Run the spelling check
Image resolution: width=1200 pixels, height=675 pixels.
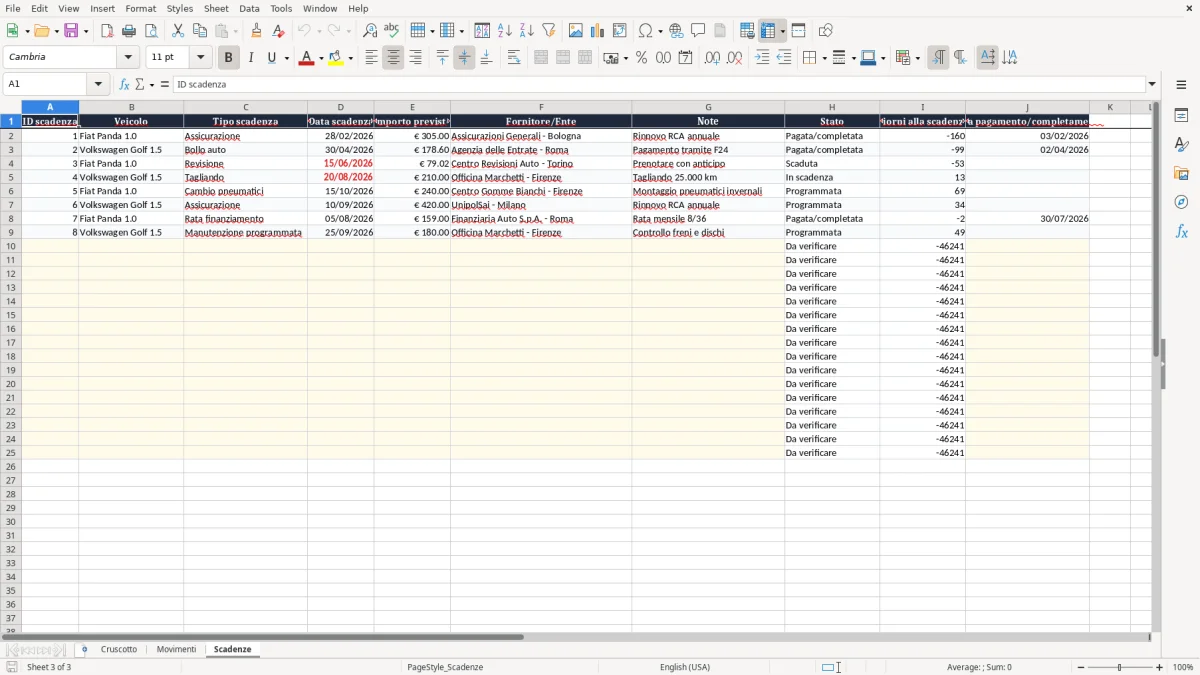tap(392, 31)
